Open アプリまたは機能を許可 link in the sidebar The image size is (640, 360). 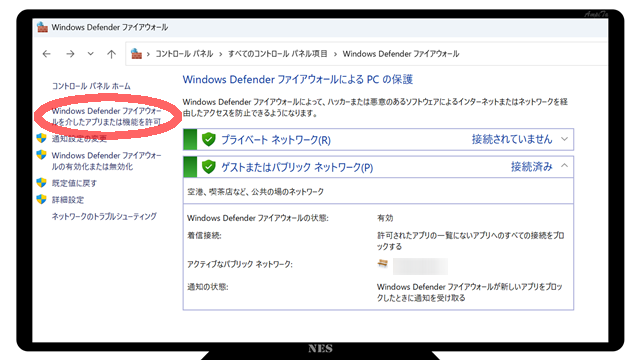(x=107, y=116)
